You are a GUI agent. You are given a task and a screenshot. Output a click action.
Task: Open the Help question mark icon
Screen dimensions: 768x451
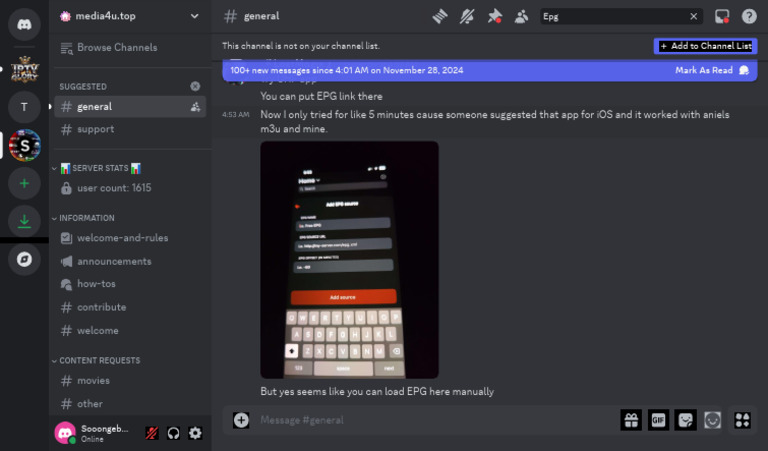coord(749,16)
